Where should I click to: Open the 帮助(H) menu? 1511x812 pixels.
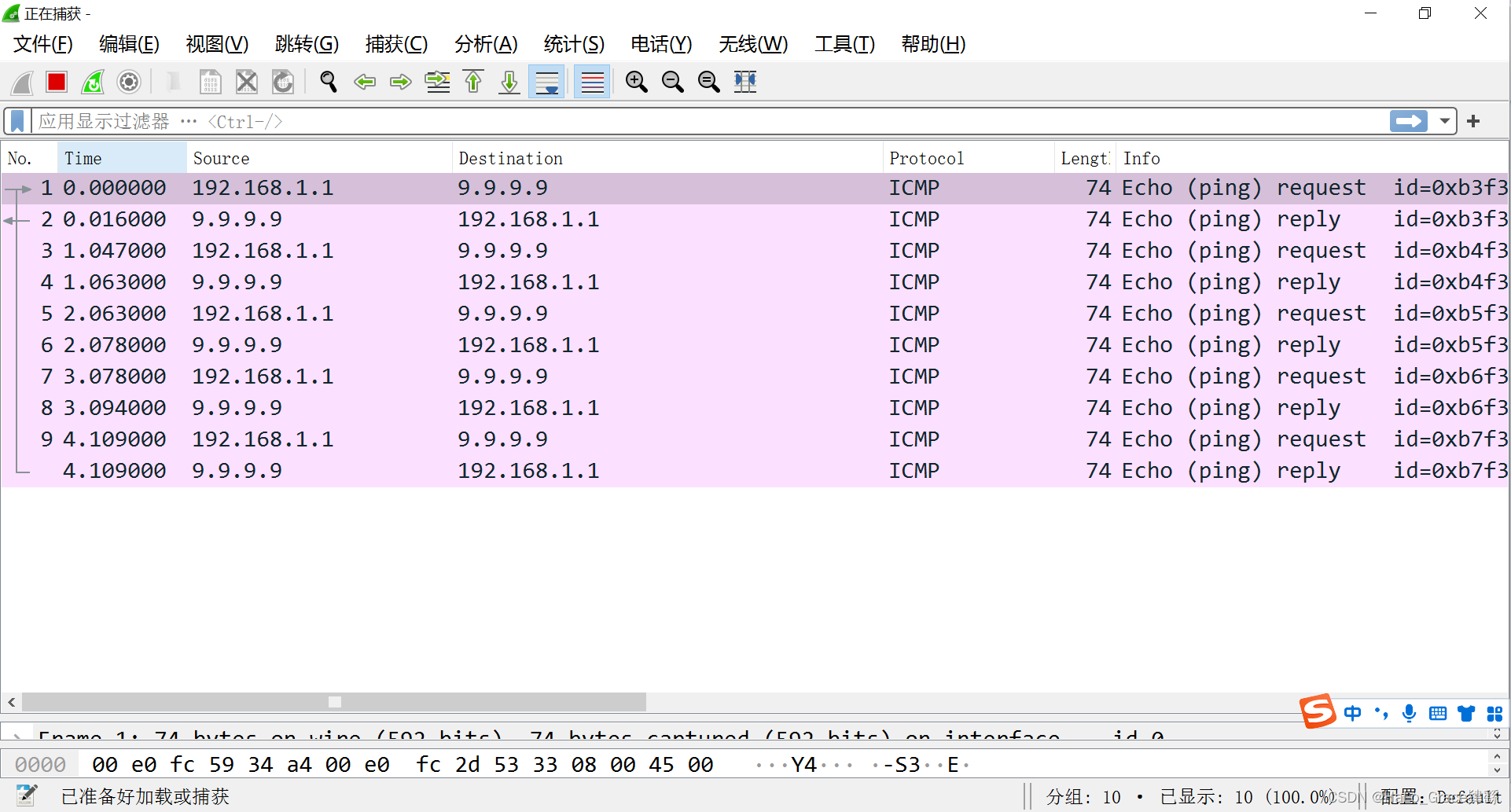(x=933, y=44)
